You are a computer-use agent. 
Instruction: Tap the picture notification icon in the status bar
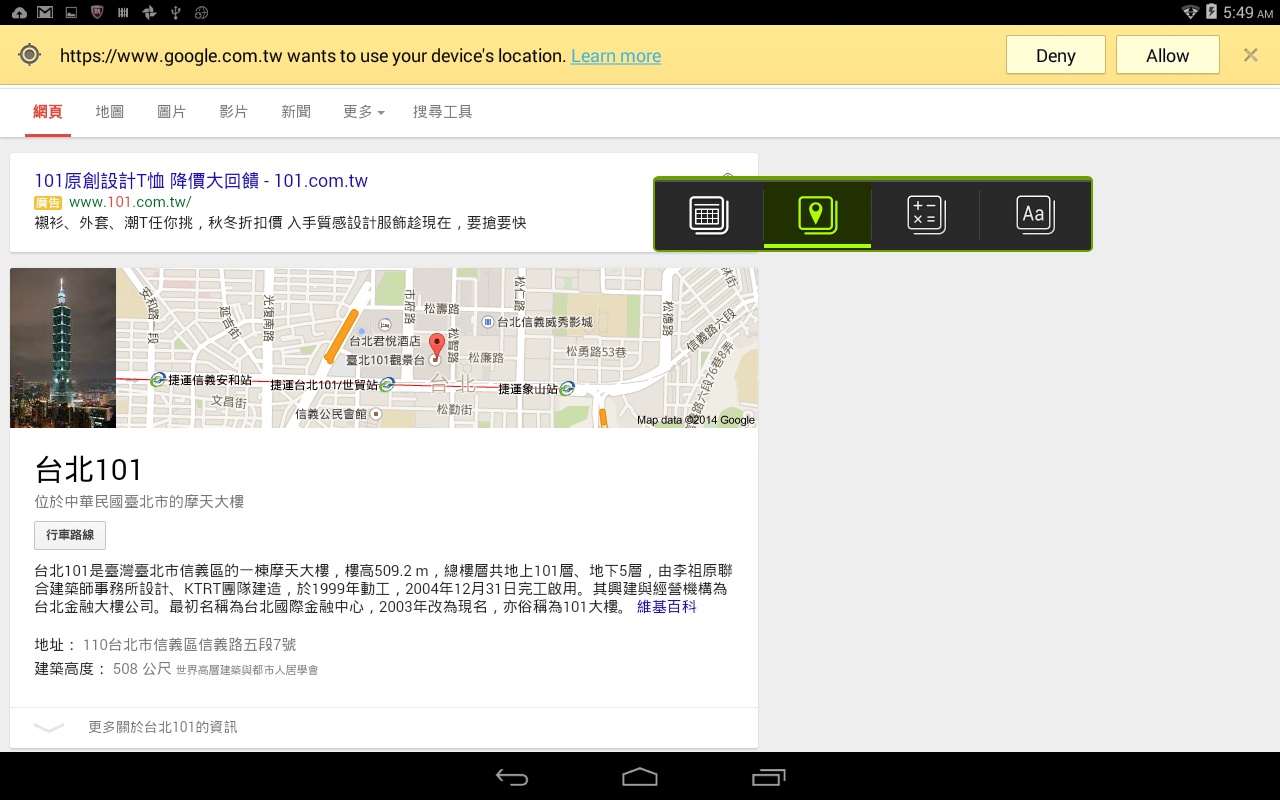pos(71,12)
